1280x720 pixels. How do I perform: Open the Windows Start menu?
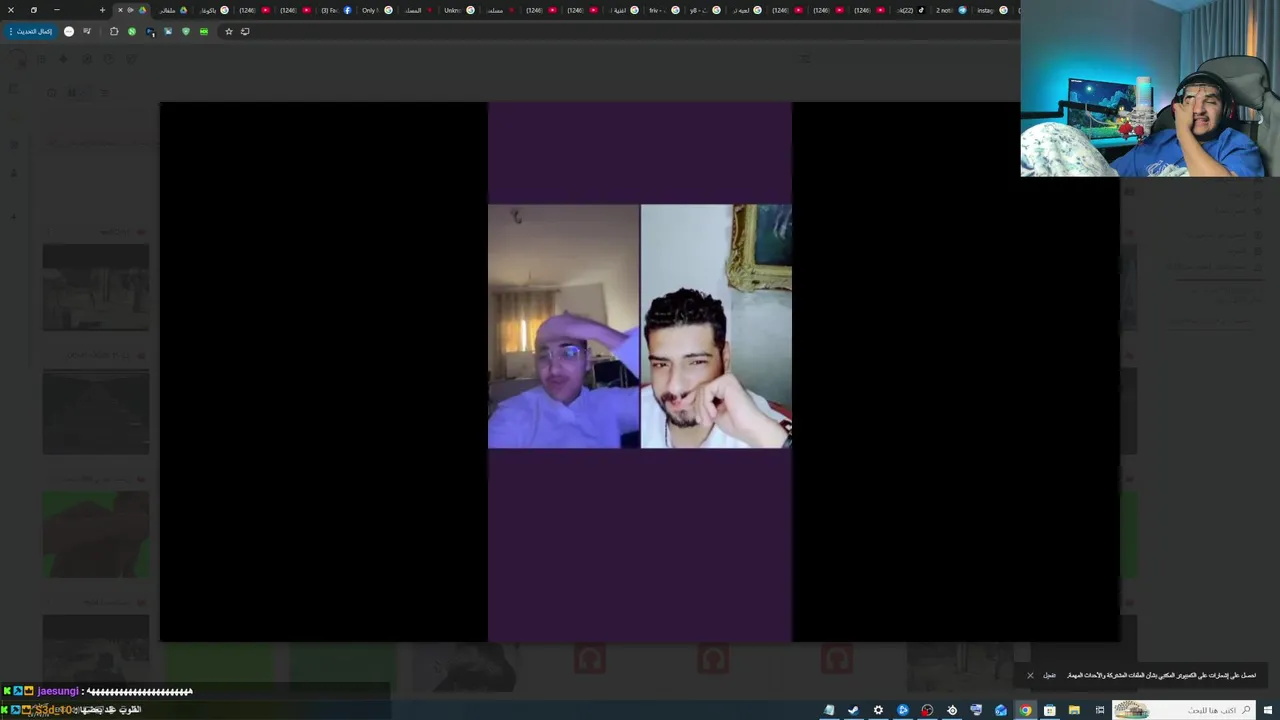(x=1267, y=710)
